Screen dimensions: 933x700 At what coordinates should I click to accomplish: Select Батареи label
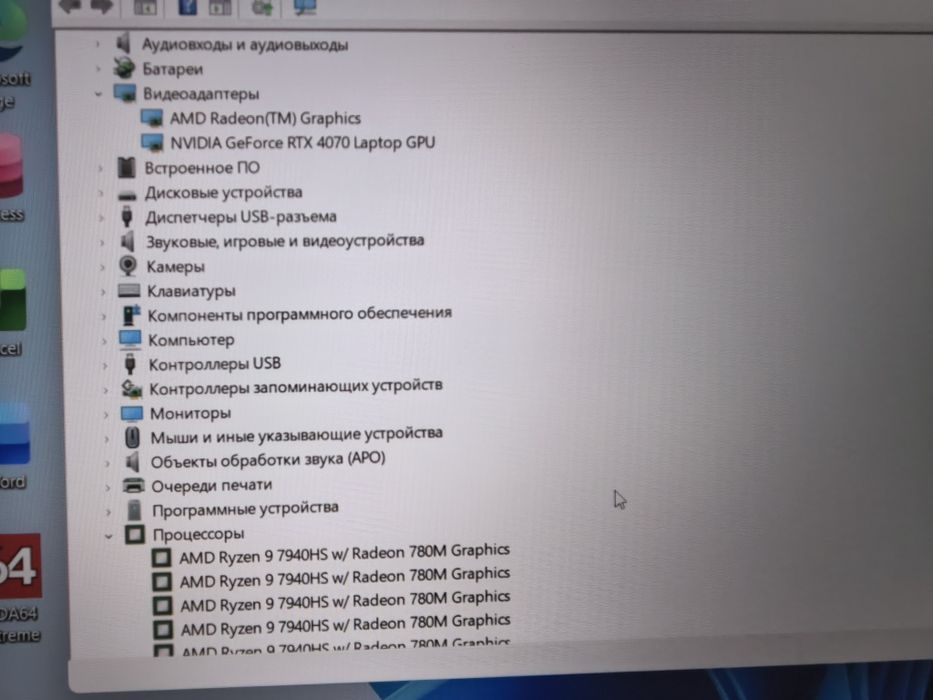[173, 68]
